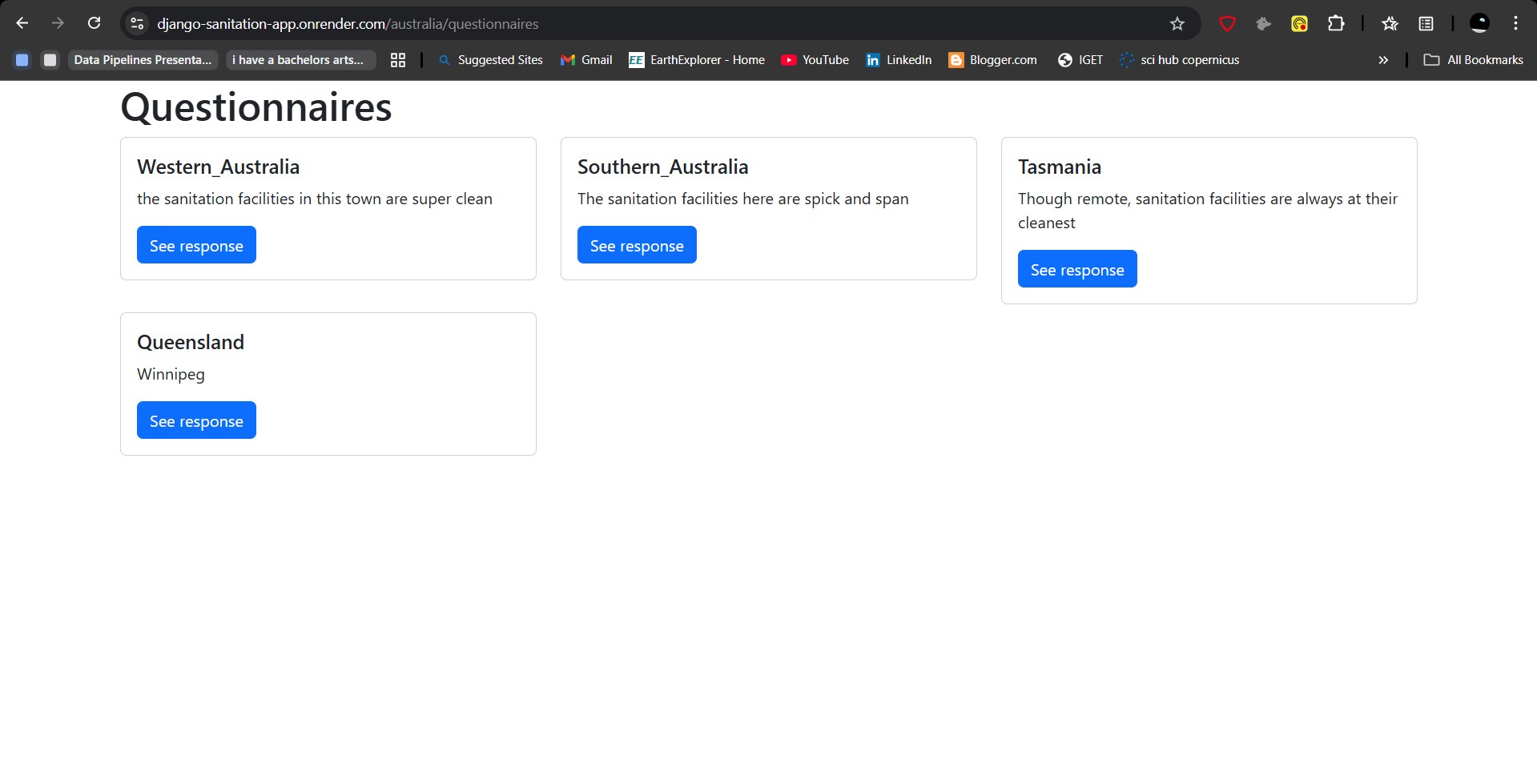The height and width of the screenshot is (784, 1537).
Task: Open the tab groups grid icon
Action: 398,60
